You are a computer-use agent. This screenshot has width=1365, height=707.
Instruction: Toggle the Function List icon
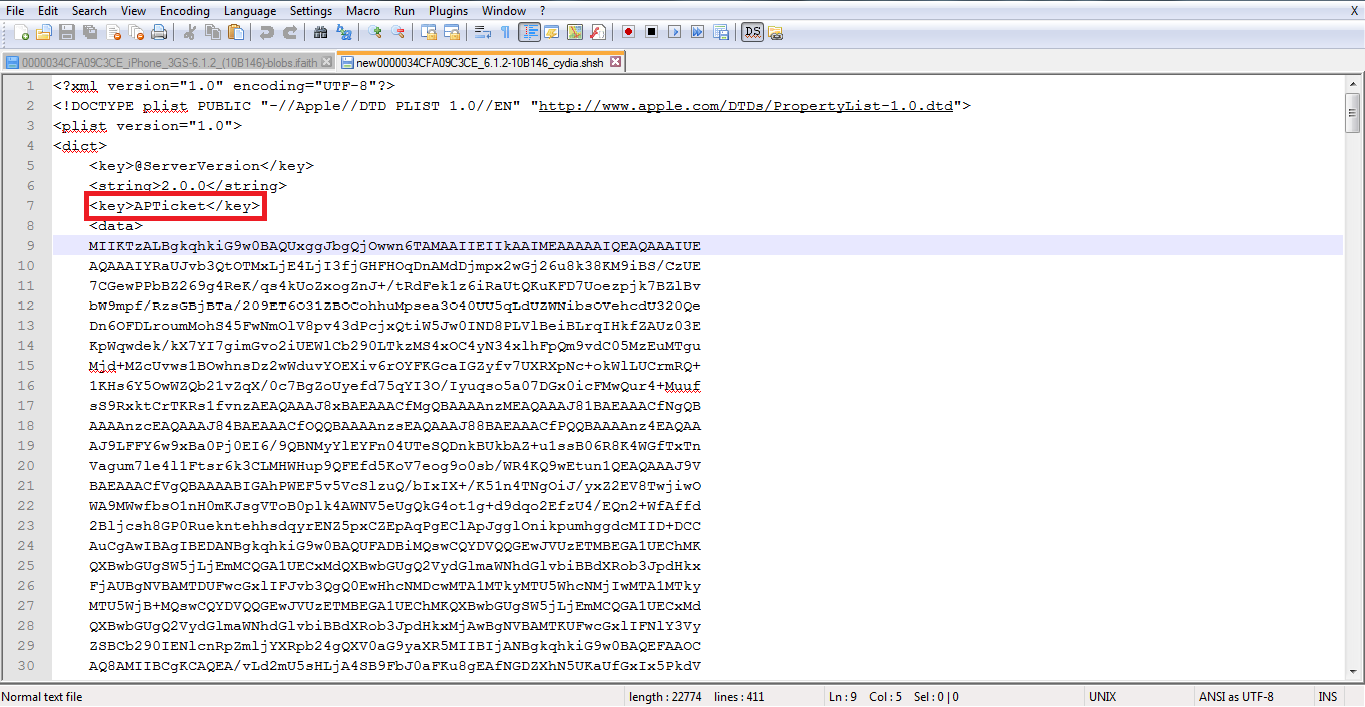(x=597, y=32)
